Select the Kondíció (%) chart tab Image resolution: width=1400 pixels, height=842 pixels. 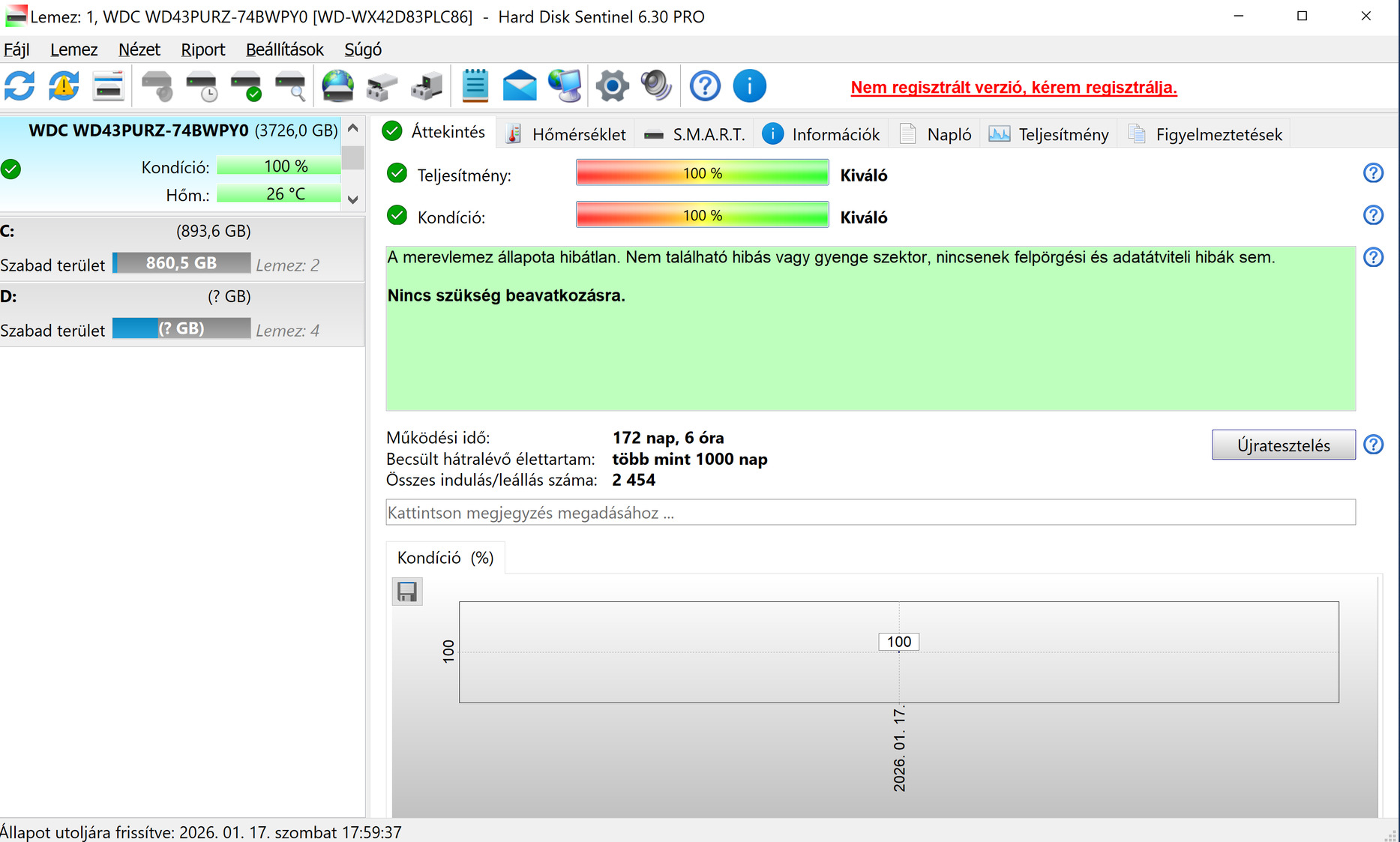pos(445,558)
